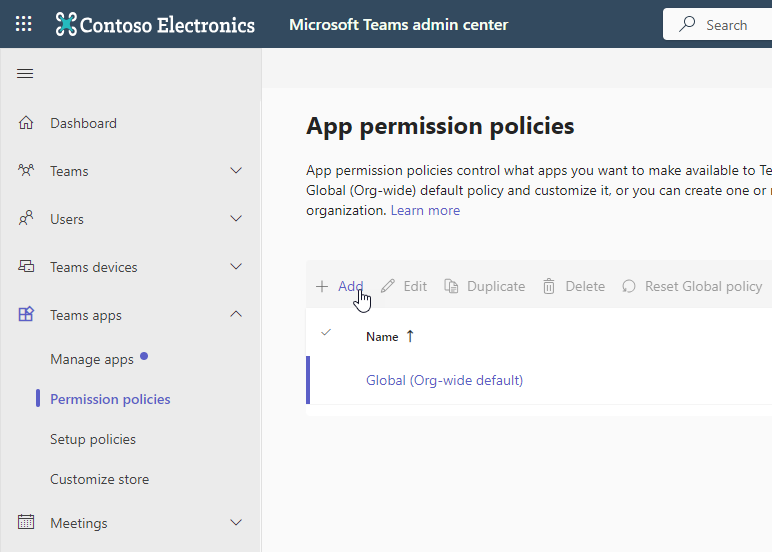
Task: Click the Teams apps icon
Action: (26, 315)
